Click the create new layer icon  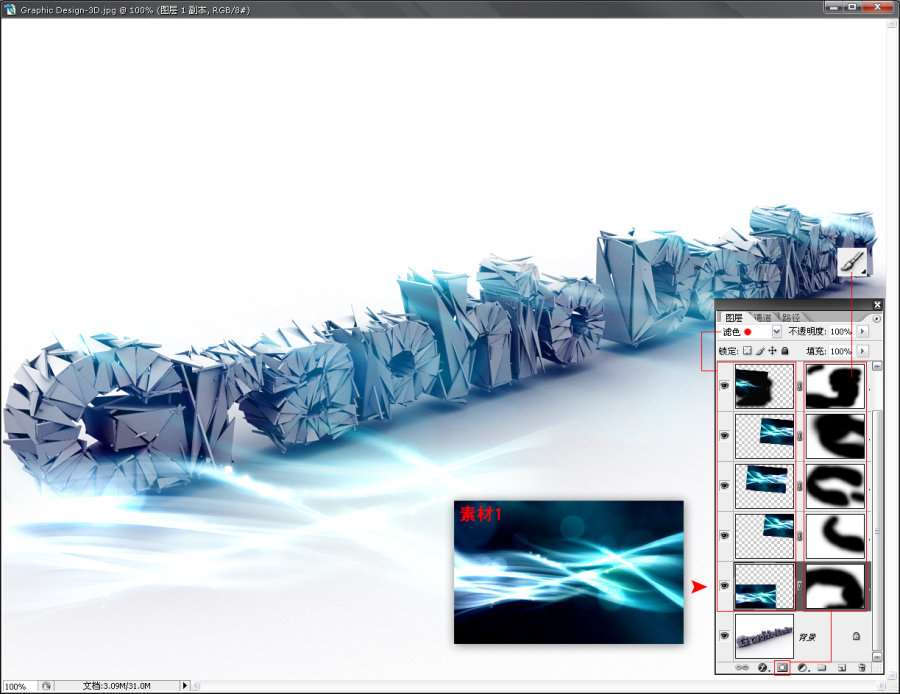(842, 667)
